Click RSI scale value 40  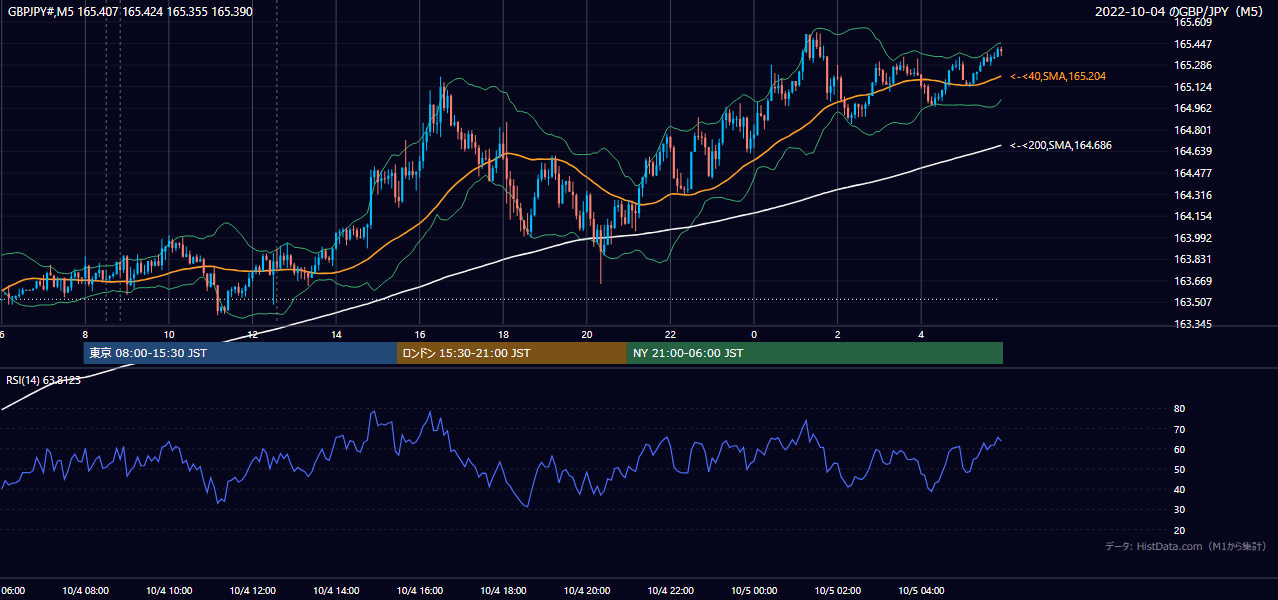(x=1179, y=489)
